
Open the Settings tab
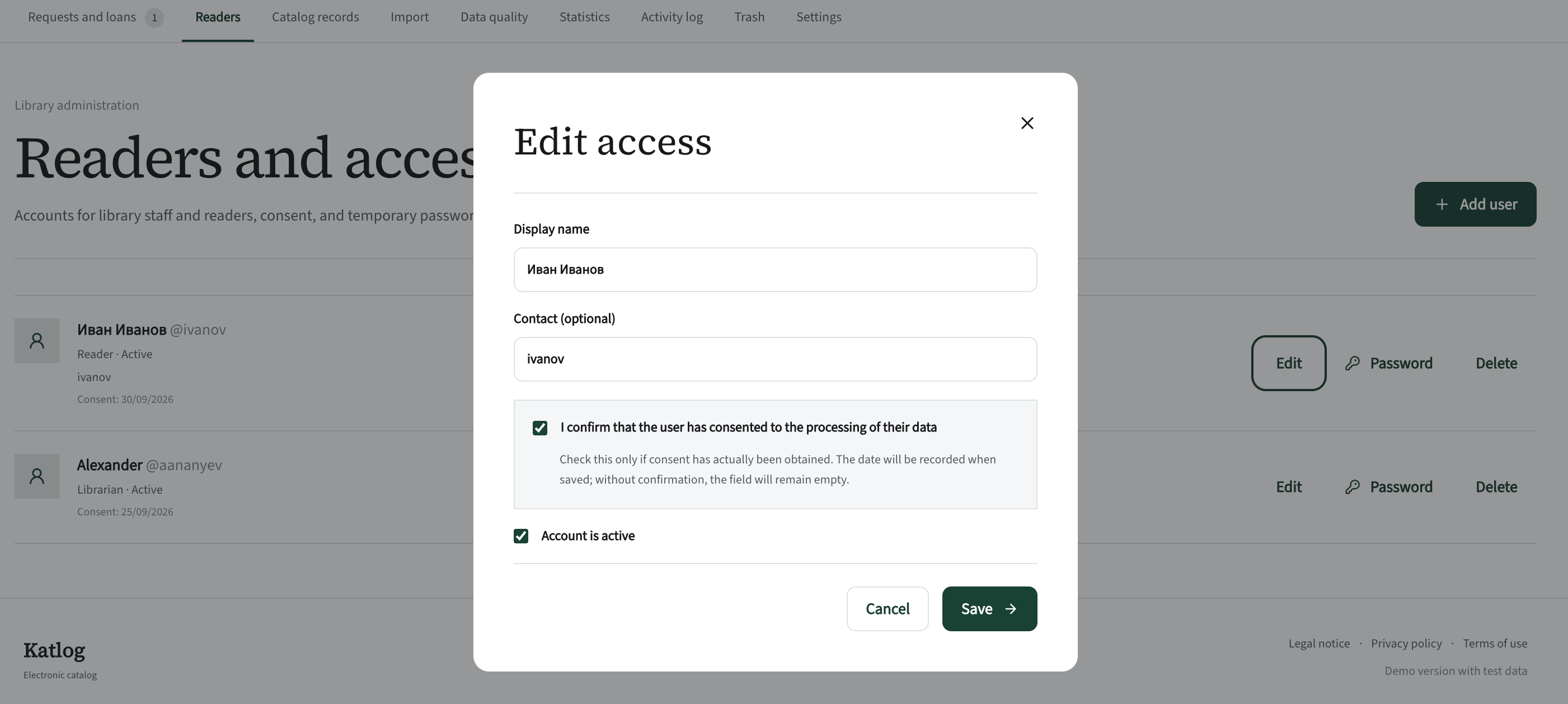[x=819, y=17]
